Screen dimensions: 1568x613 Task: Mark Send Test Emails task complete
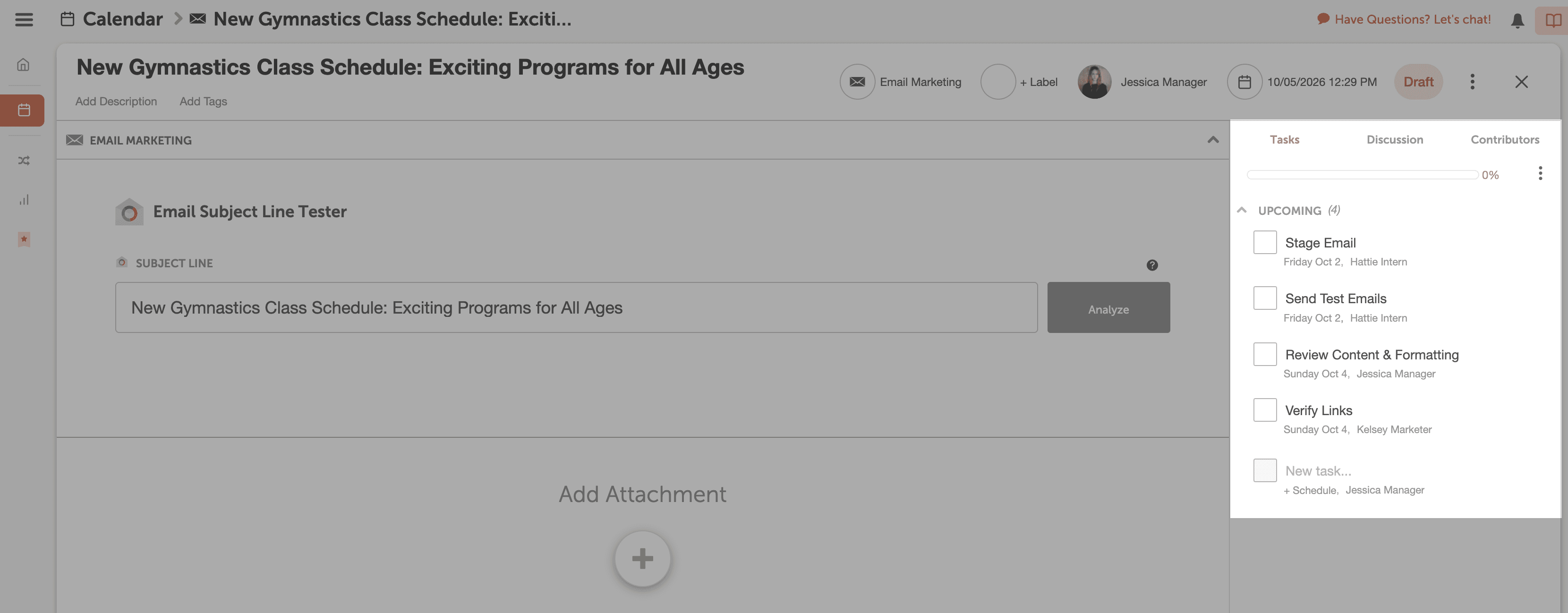click(x=1264, y=298)
